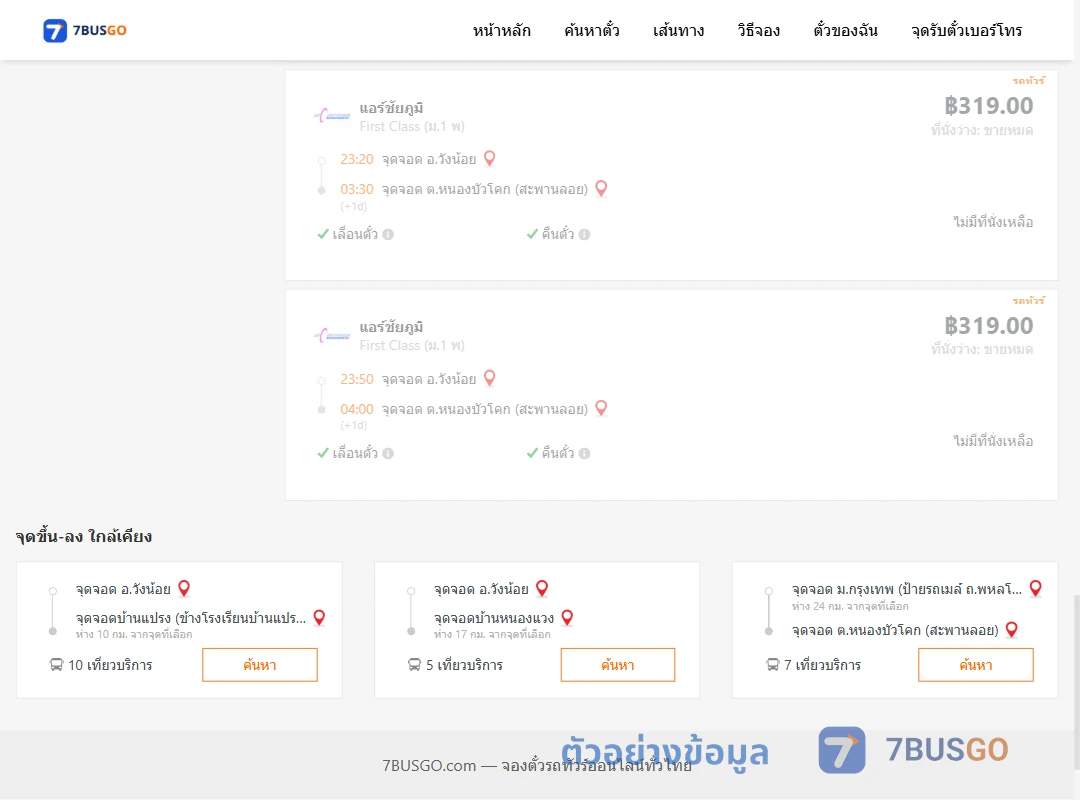This screenshot has height=800, width=1080.
Task: Click First Class (ม.1 พ) on 23:20 trip
Action: [412, 127]
